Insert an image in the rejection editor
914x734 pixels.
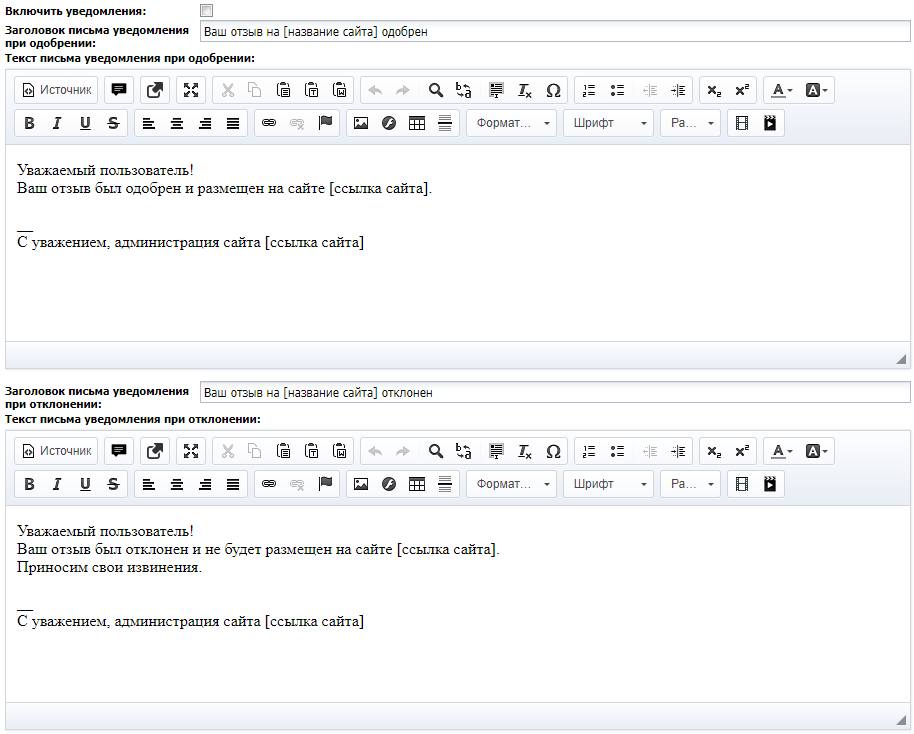tap(361, 484)
